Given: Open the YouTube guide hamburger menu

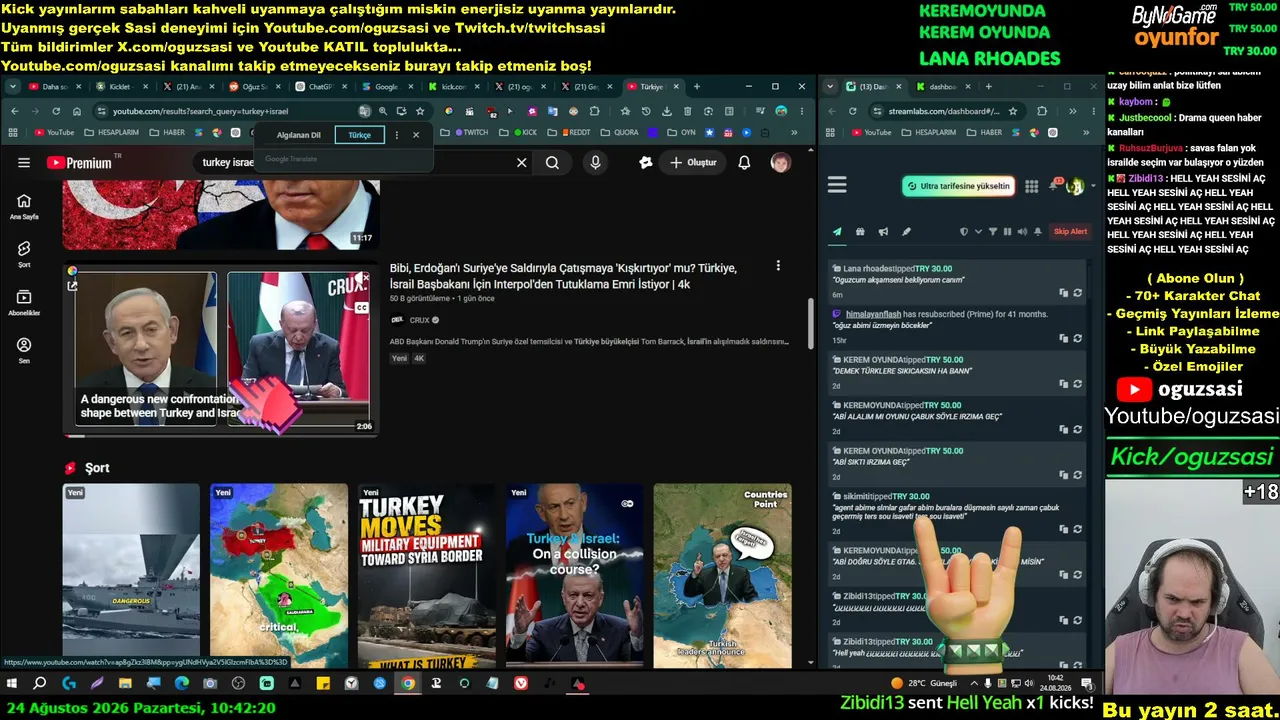Looking at the screenshot, I should coord(24,163).
